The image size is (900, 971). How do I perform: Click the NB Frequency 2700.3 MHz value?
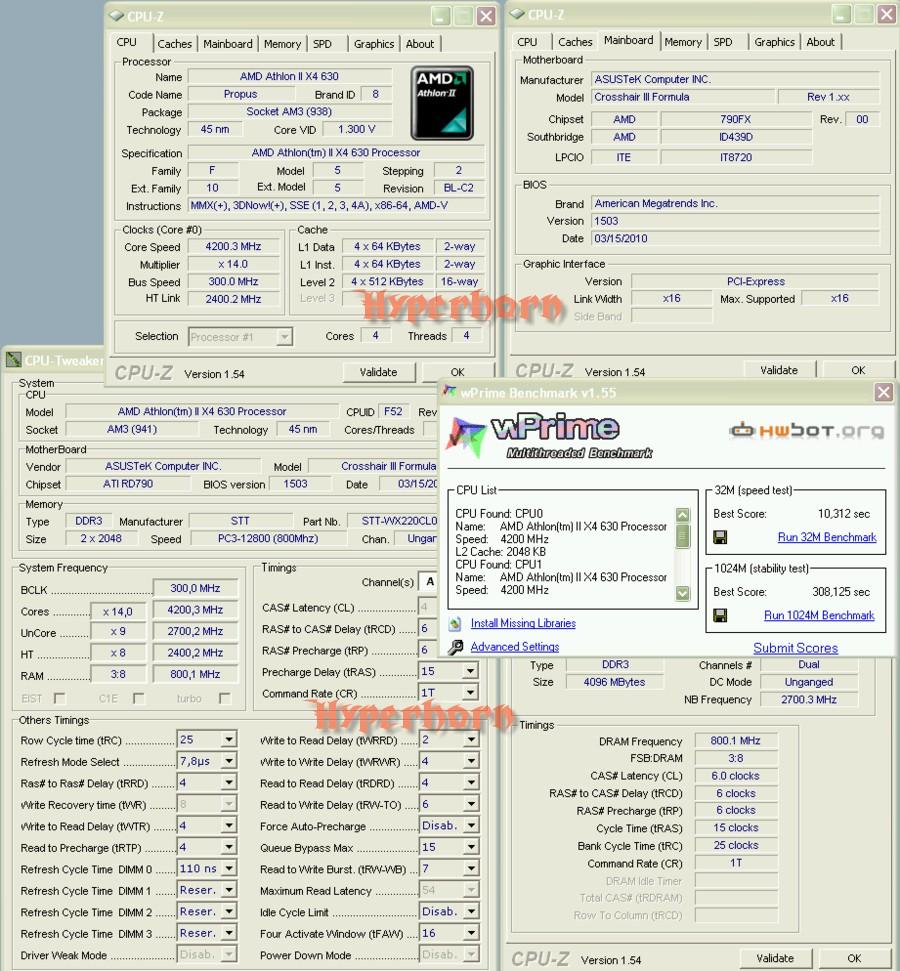tap(808, 700)
